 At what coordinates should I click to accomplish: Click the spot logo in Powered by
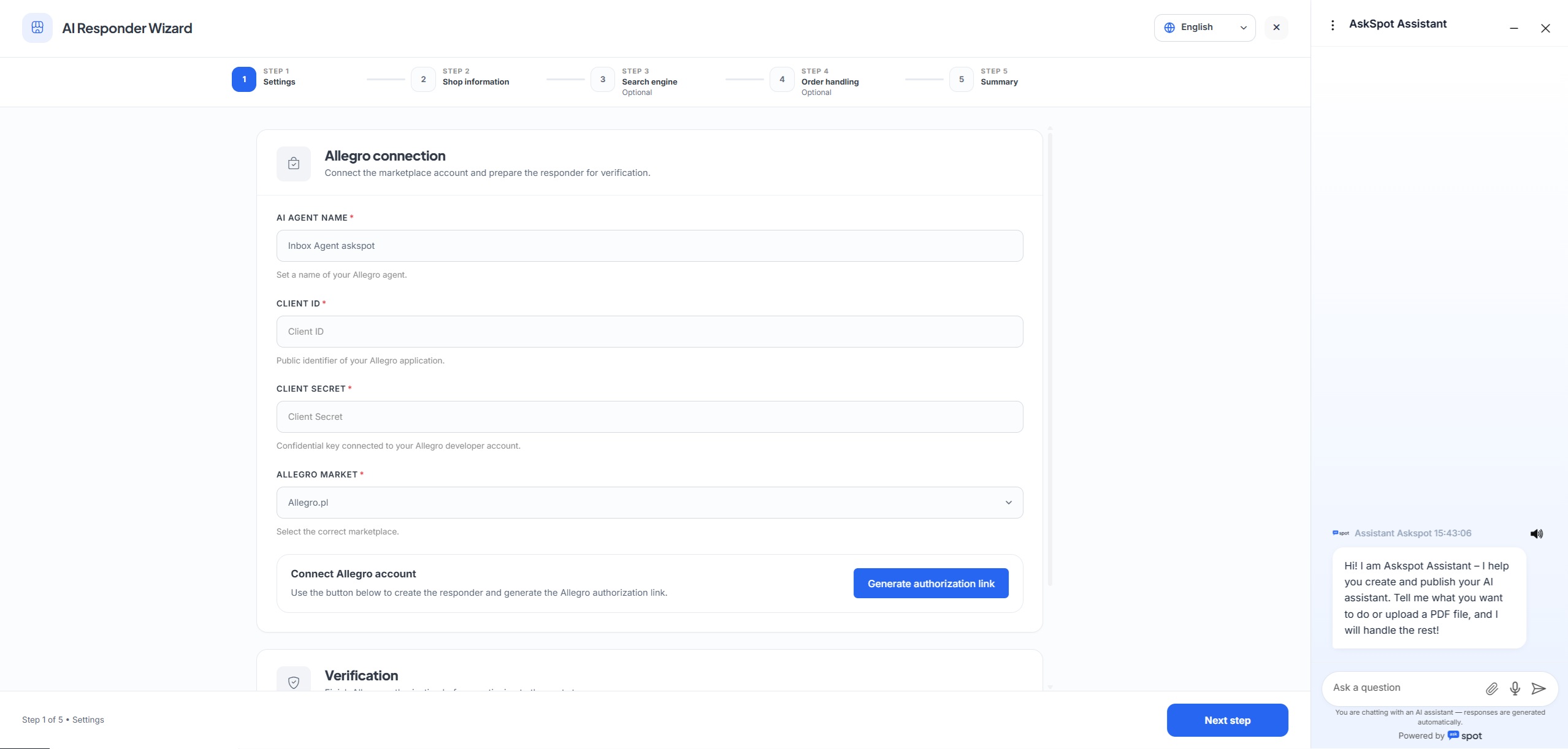click(1464, 736)
